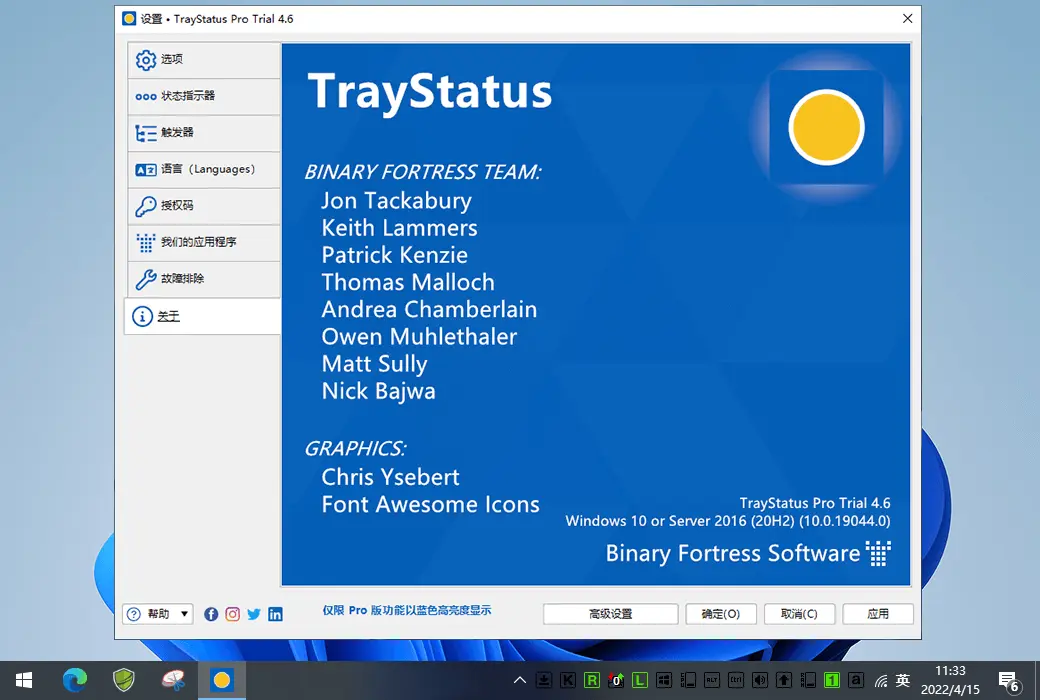Open the Facebook link icon
The width and height of the screenshot is (1040, 700).
(211, 614)
